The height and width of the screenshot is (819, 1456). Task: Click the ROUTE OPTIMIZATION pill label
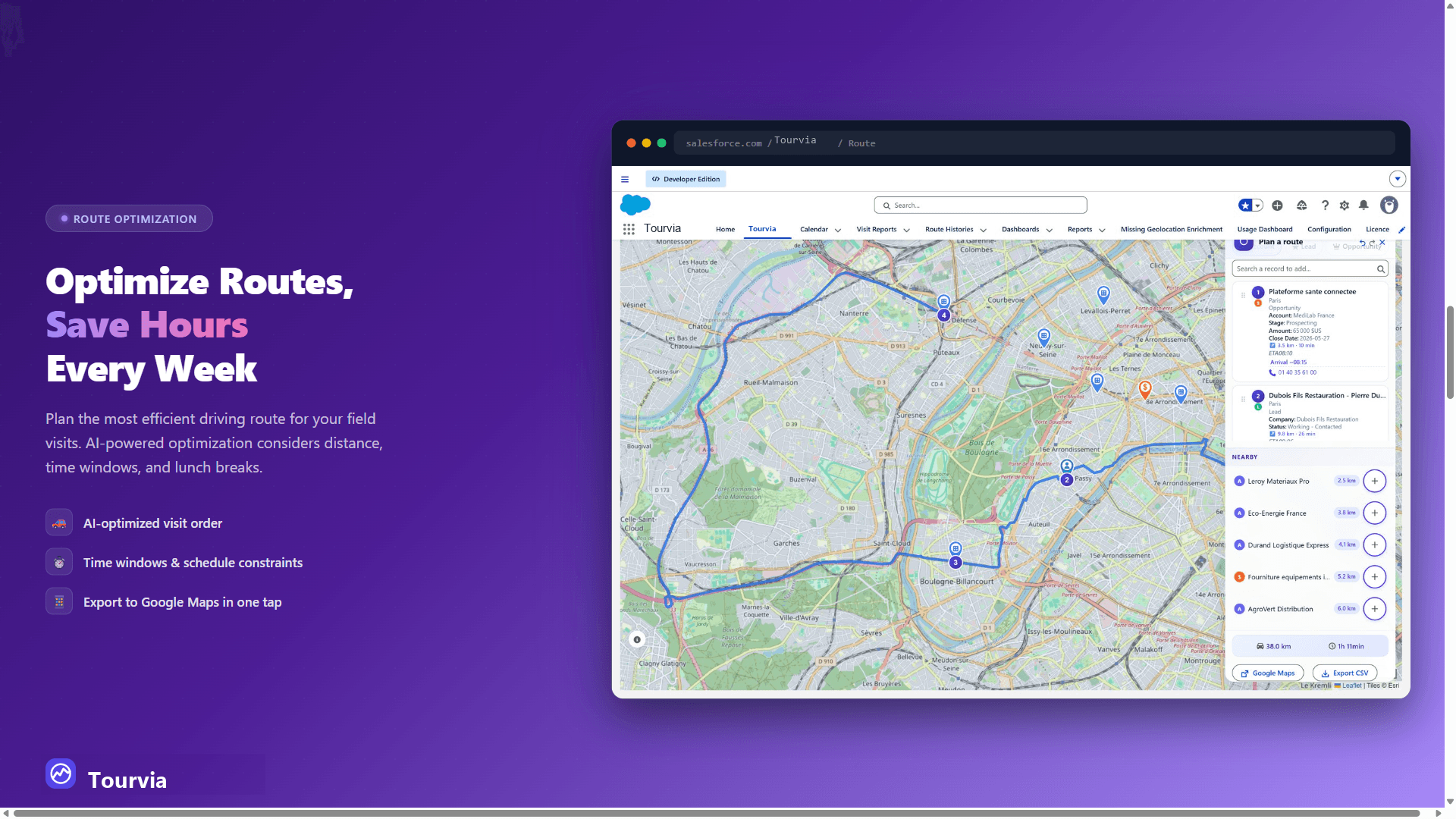coord(129,219)
